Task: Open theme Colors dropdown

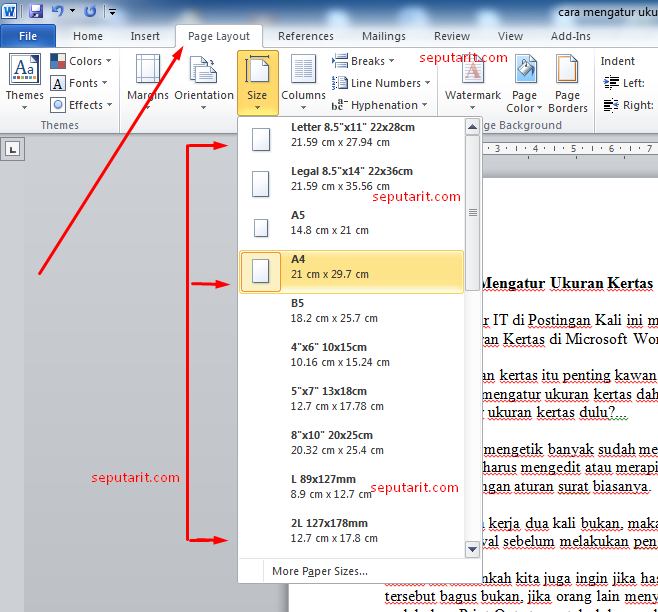Action: click(81, 61)
